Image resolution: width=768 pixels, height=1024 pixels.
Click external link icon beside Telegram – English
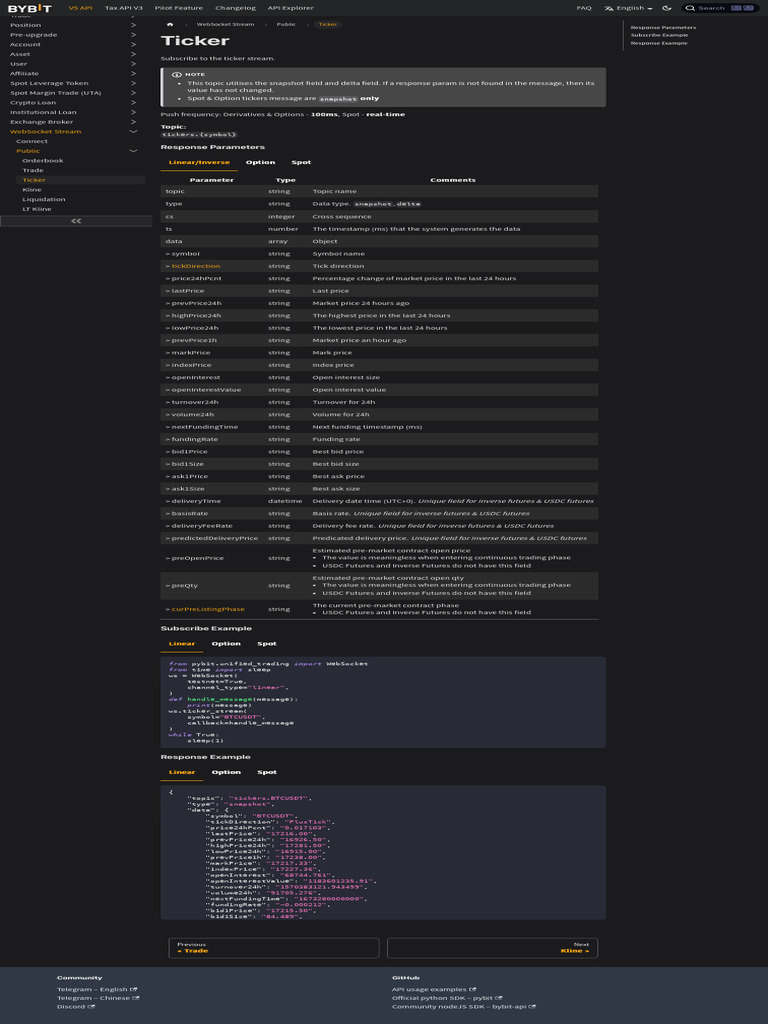135,990
